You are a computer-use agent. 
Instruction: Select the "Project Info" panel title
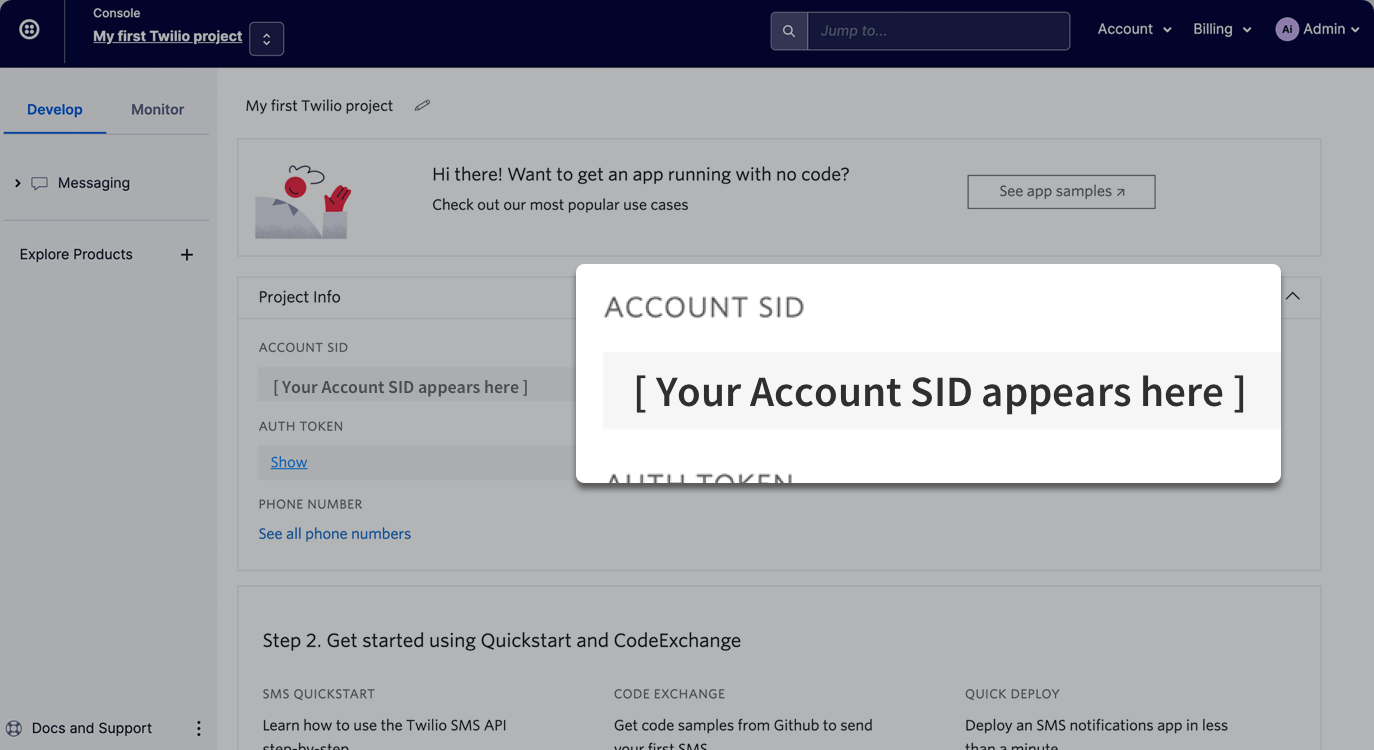[300, 297]
